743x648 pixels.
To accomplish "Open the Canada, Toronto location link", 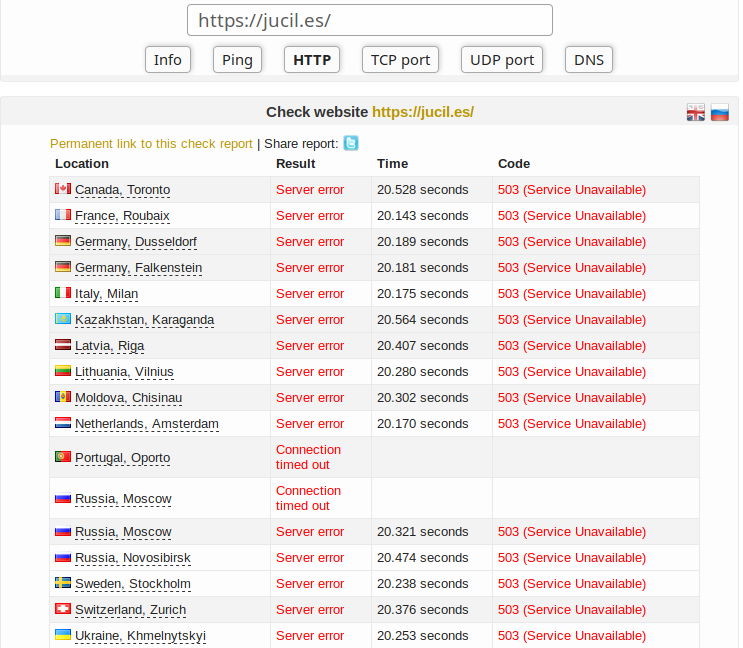I will (123, 189).
